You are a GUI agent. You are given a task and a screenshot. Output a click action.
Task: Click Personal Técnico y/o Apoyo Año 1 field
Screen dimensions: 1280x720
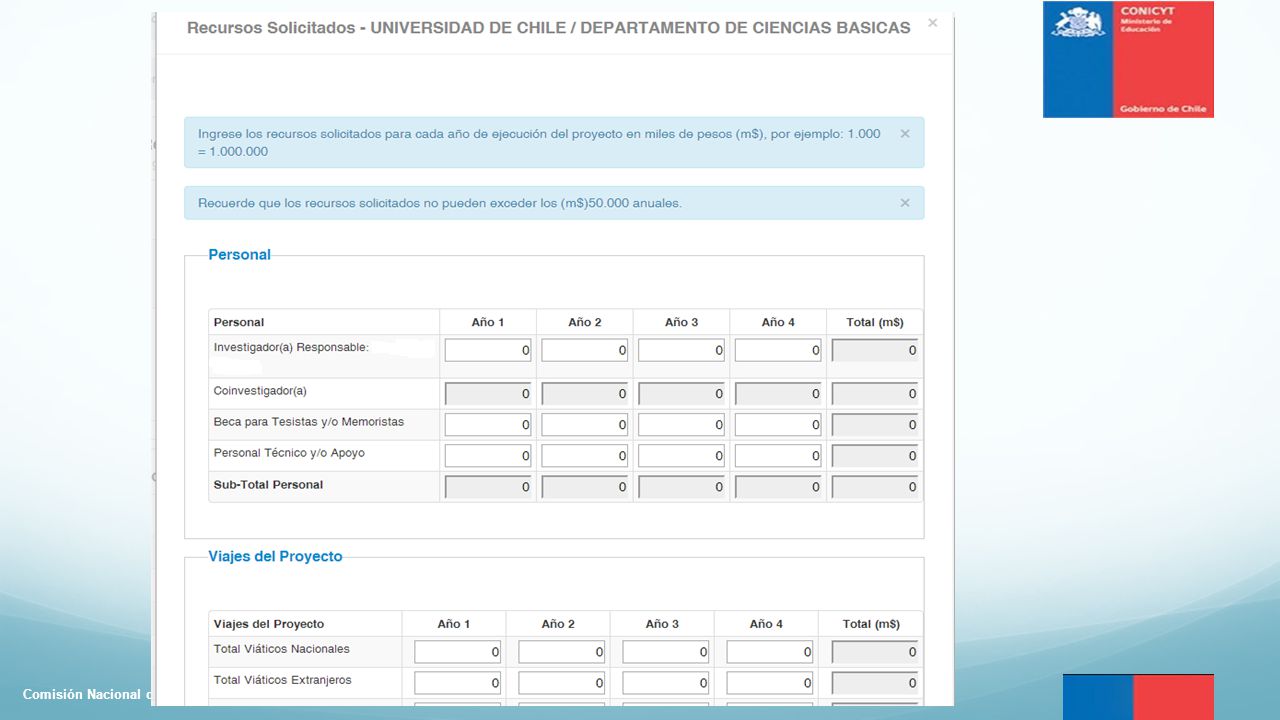point(488,456)
